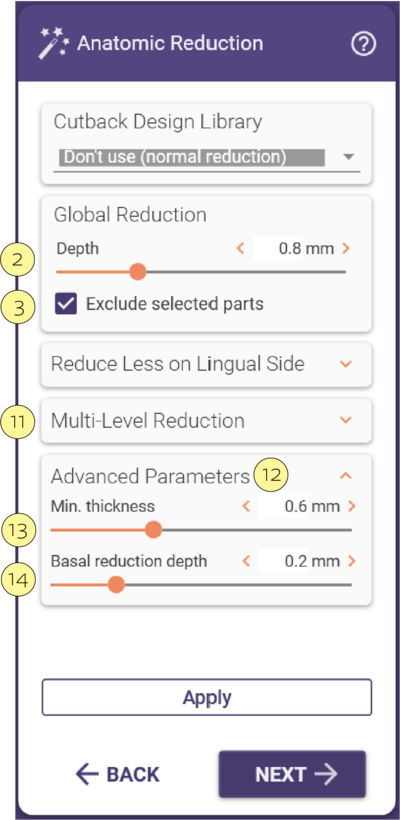Click the Global Reduction Depth slider handle
This screenshot has width=400, height=820.
tap(138, 272)
